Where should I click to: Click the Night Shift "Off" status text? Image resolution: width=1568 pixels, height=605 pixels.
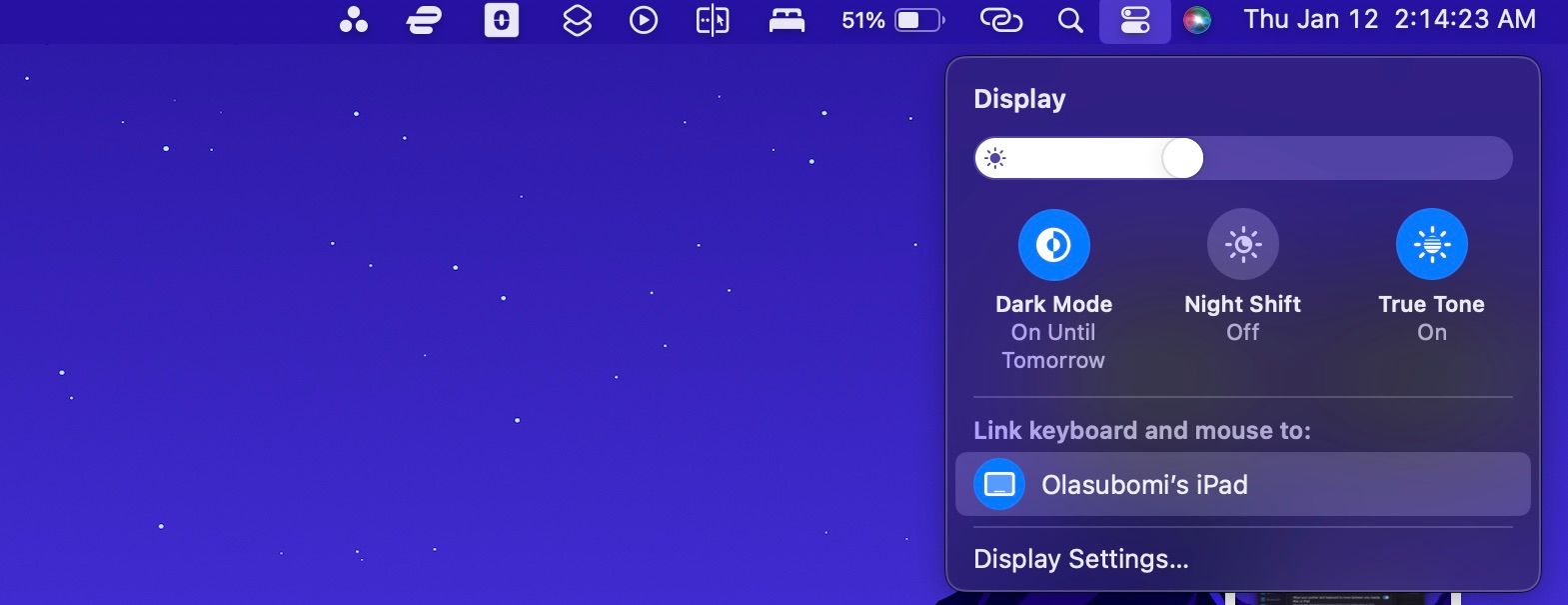[1242, 332]
